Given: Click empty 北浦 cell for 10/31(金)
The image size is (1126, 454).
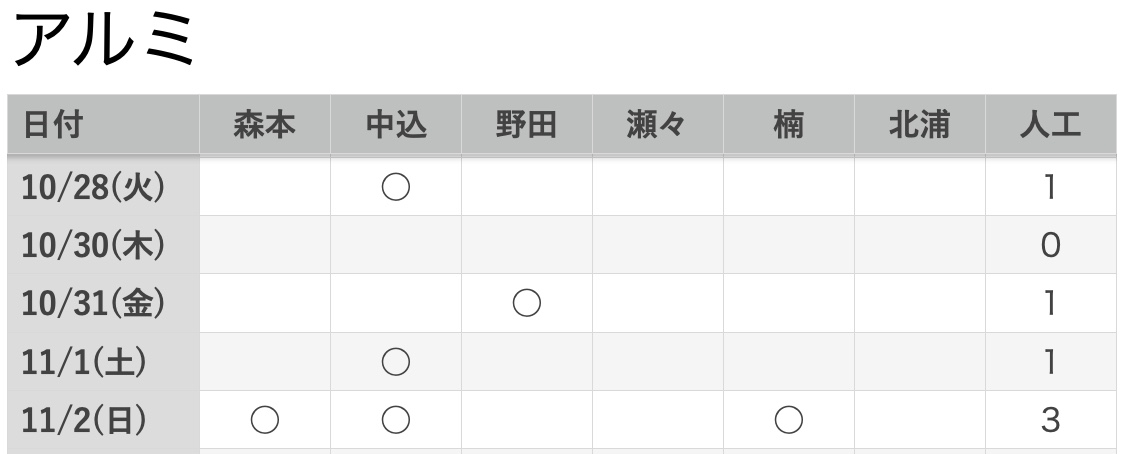Looking at the screenshot, I should (919, 304).
